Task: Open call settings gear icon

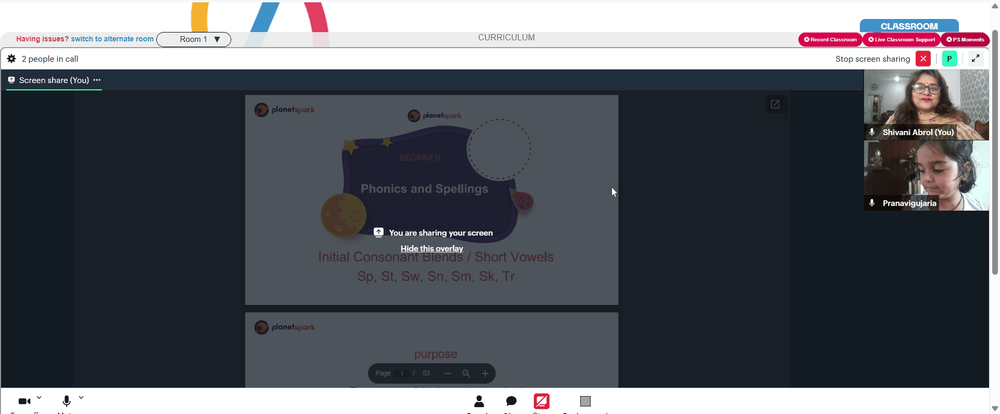Action: coord(11,59)
